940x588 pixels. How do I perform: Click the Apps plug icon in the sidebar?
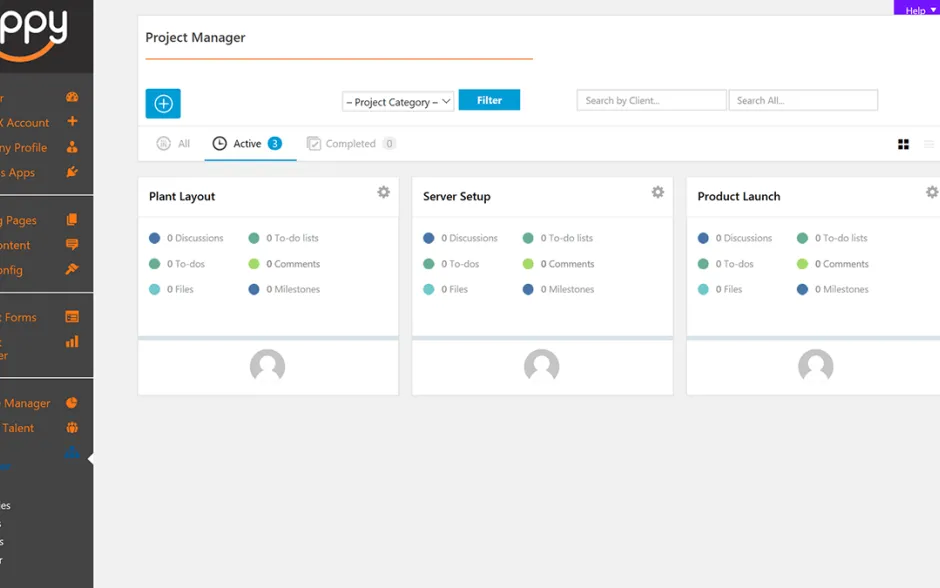(72, 172)
